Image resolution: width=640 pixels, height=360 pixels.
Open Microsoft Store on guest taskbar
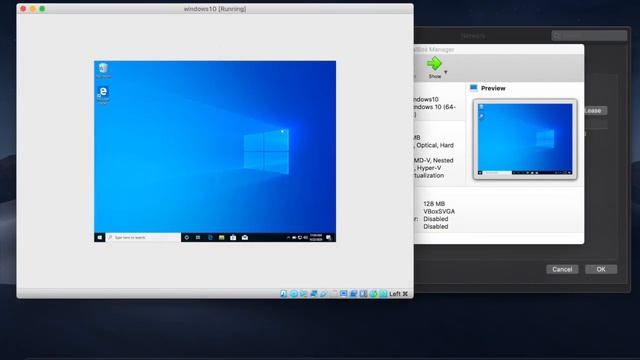point(233,237)
